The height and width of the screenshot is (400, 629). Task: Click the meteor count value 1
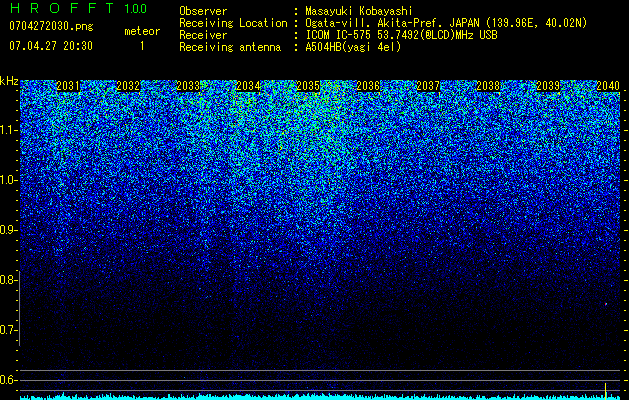(x=142, y=46)
